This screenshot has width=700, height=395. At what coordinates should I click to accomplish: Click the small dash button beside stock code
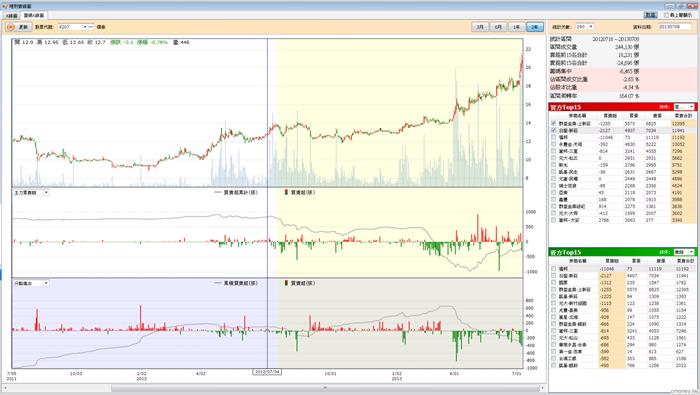pyautogui.click(x=91, y=27)
